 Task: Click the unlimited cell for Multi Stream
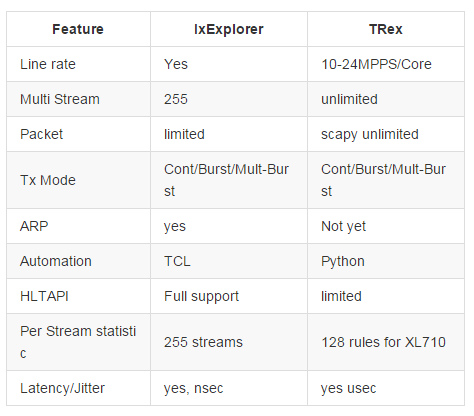[x=349, y=99]
